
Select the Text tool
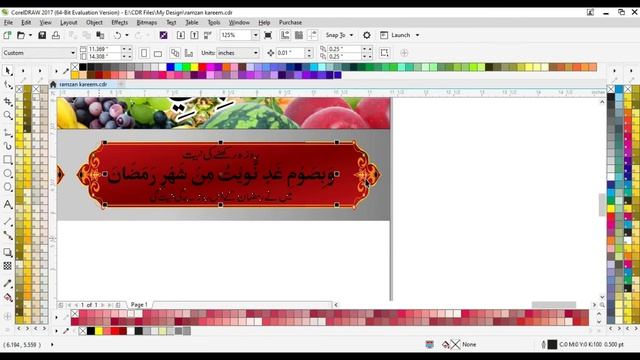(8, 204)
